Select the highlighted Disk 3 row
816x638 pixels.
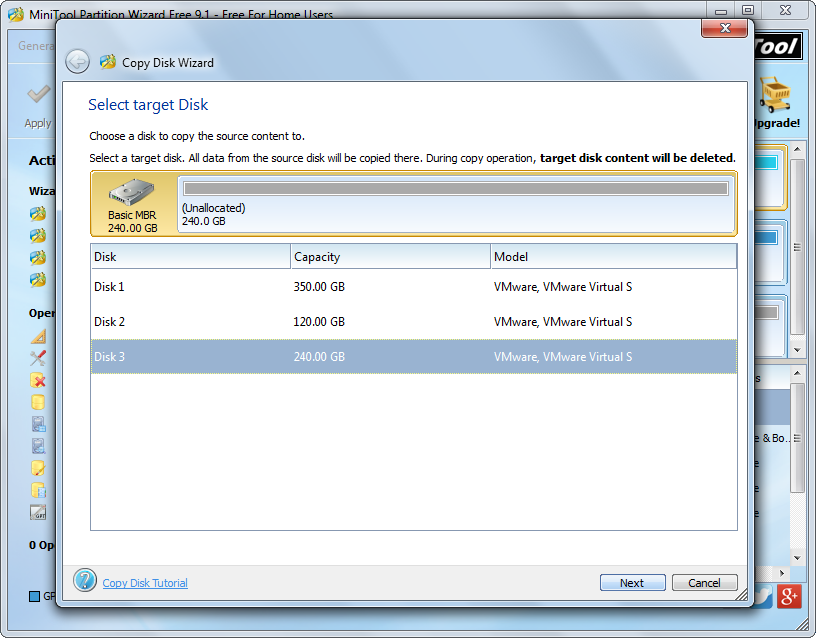coord(414,356)
